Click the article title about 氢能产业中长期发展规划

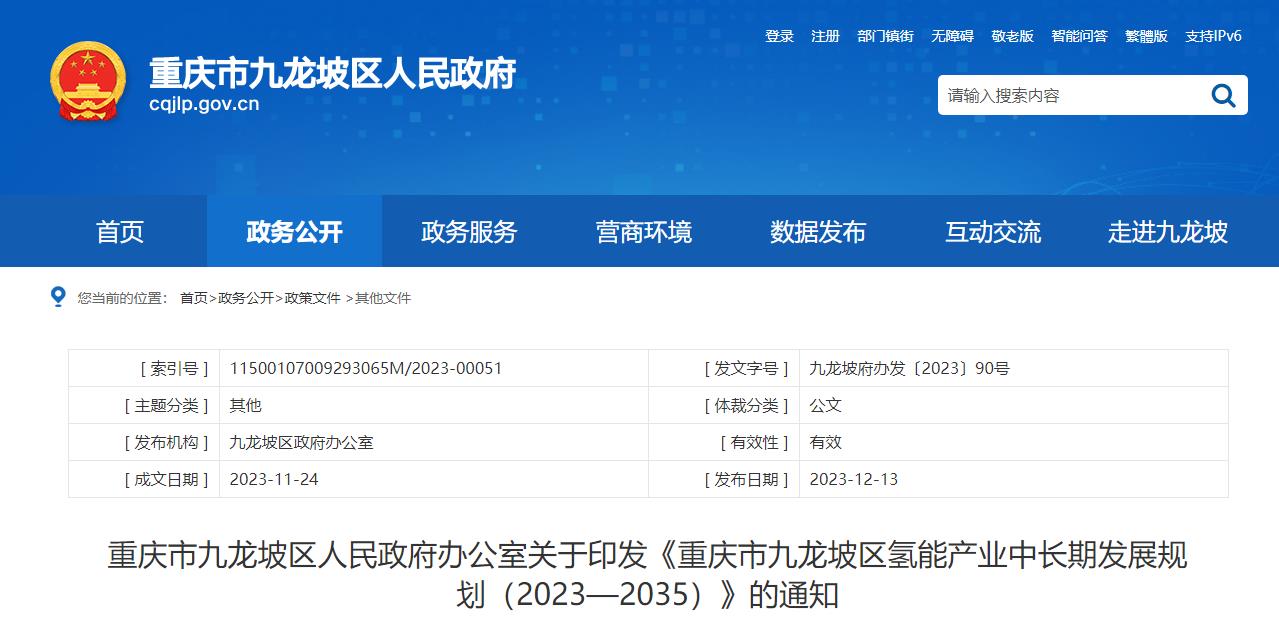click(x=647, y=575)
